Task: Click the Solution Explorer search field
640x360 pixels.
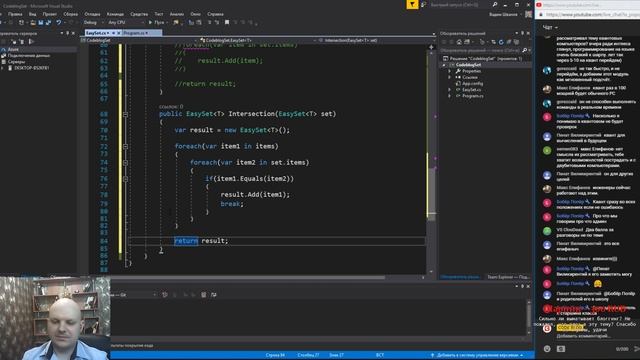Action: (x=480, y=50)
